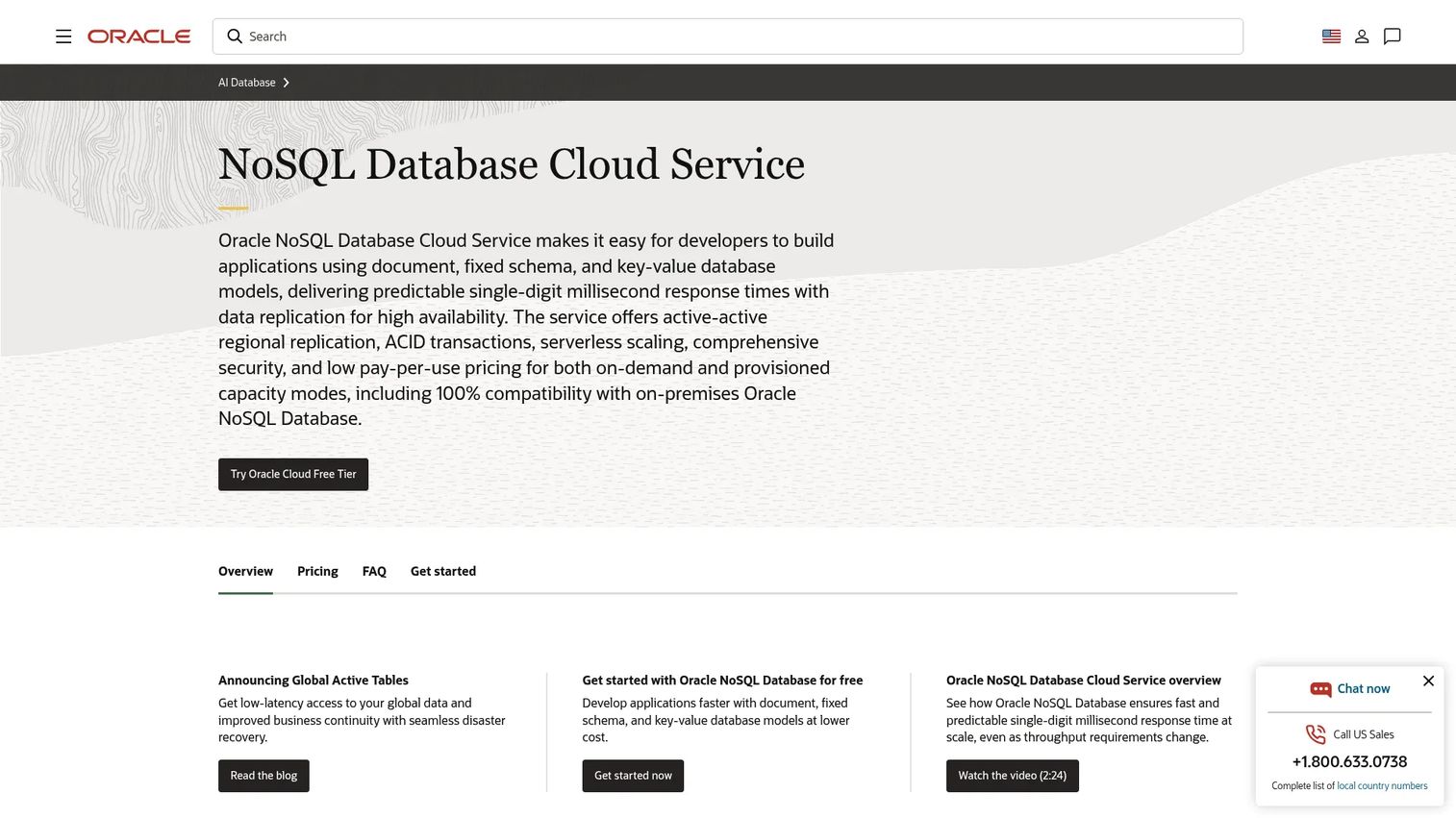Click the Read the blog button
The width and height of the screenshot is (1456, 818).
coord(264,776)
